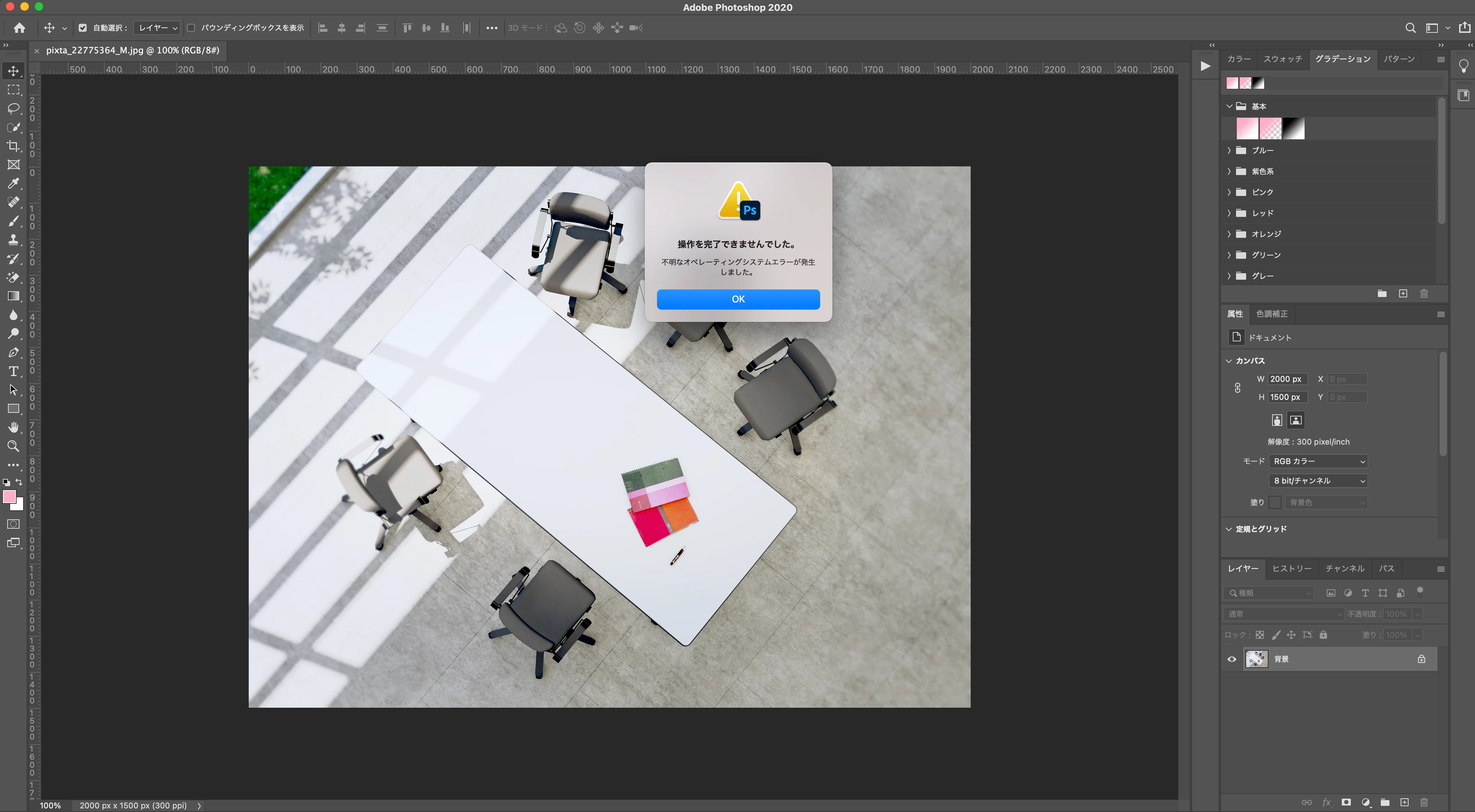This screenshot has width=1475, height=812.
Task: Click the canvas width W field
Action: (1287, 379)
